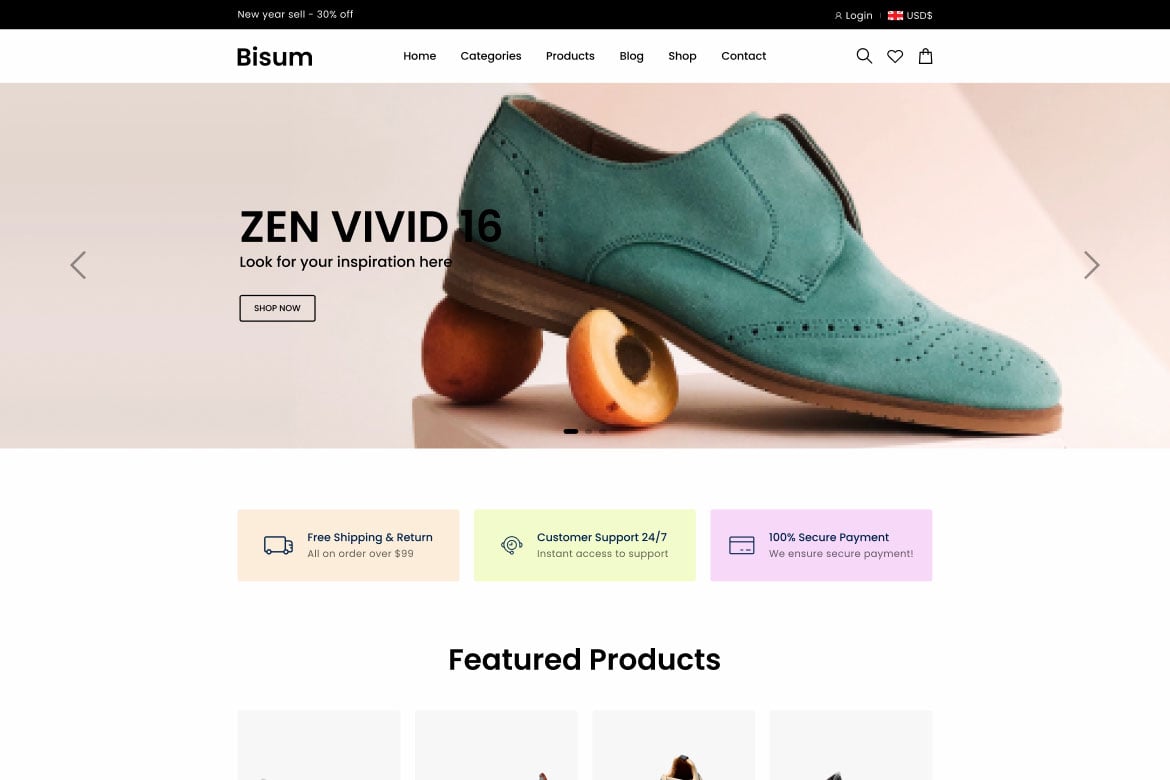Image resolution: width=1170 pixels, height=780 pixels.
Task: Click the Login link
Action: pos(858,16)
